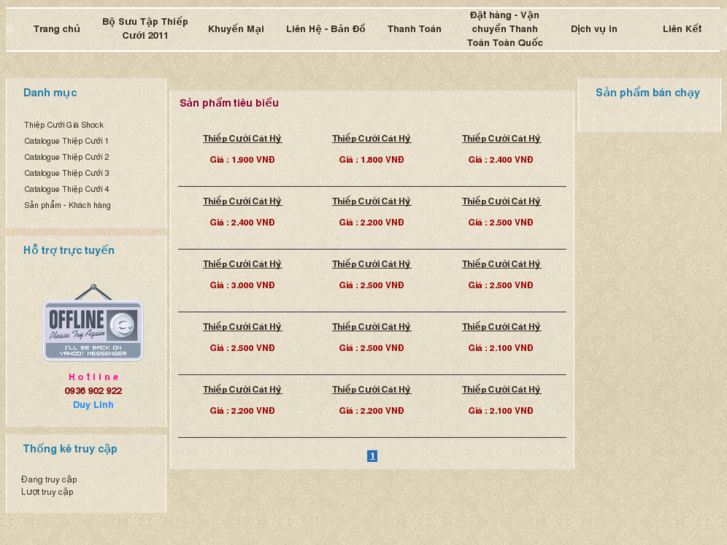Click hotline number 0936 902 922
Screen dimensions: 727x545
point(93,391)
